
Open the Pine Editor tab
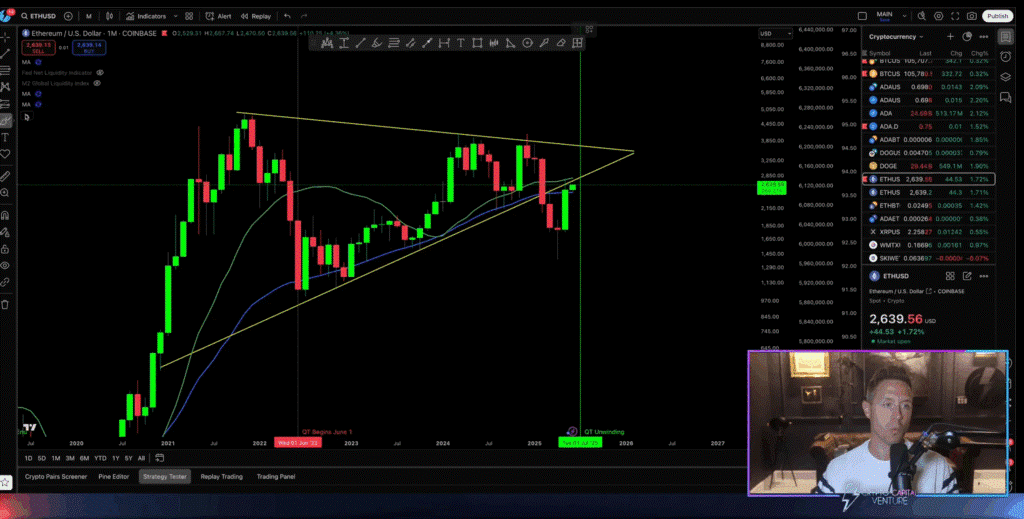[x=114, y=477]
